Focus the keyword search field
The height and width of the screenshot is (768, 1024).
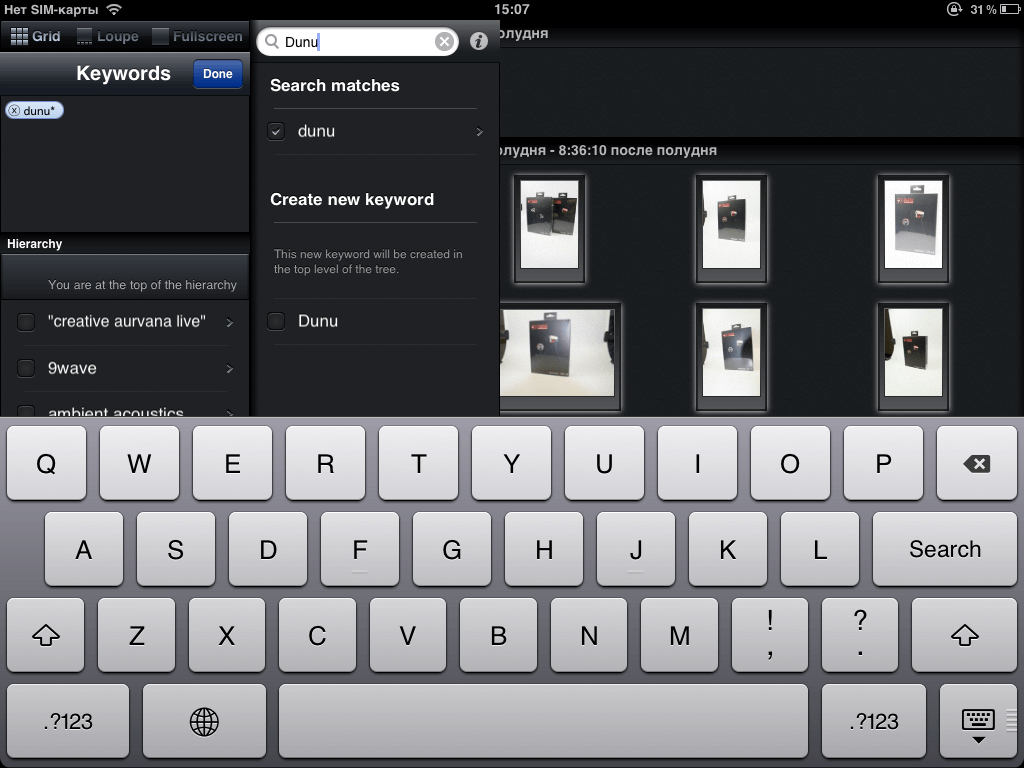[x=358, y=42]
